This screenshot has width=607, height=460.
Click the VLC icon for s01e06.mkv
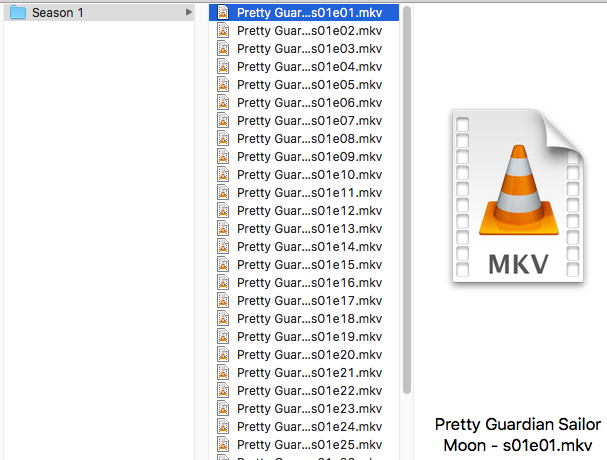coord(223,103)
